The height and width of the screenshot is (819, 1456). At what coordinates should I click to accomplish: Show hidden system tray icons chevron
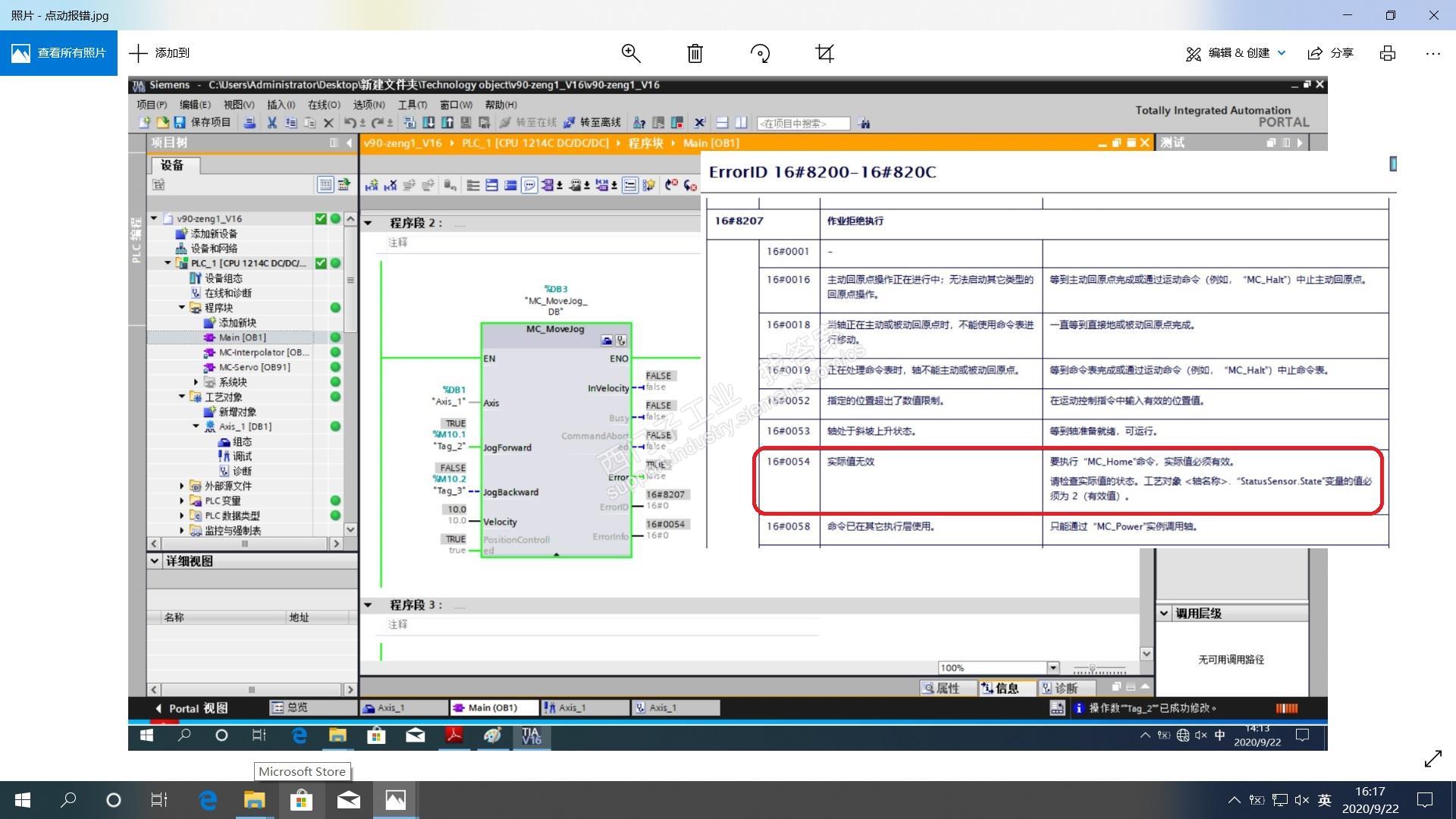tap(1234, 800)
